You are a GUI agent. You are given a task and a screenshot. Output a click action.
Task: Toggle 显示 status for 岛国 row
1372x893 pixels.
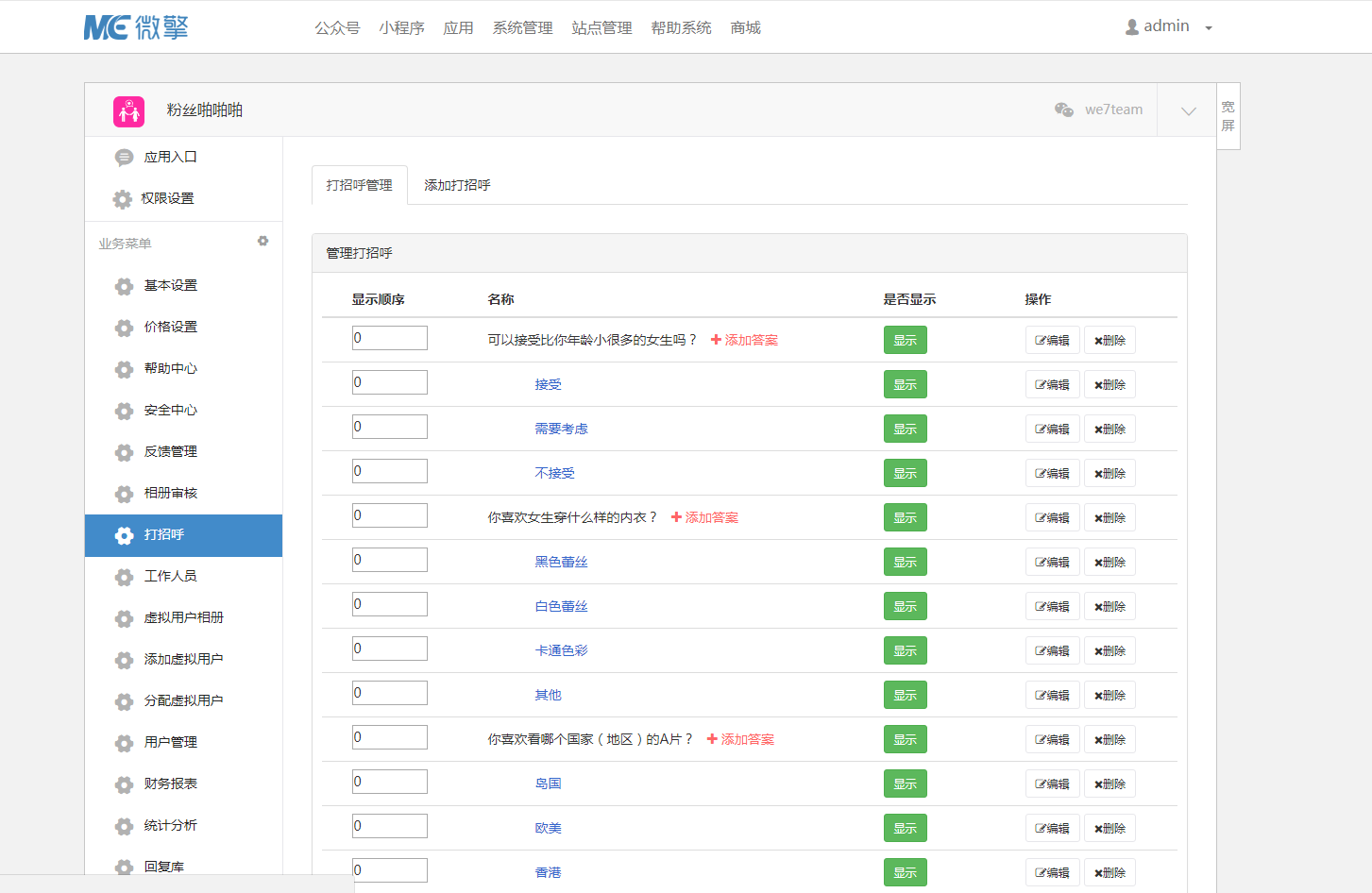[905, 783]
